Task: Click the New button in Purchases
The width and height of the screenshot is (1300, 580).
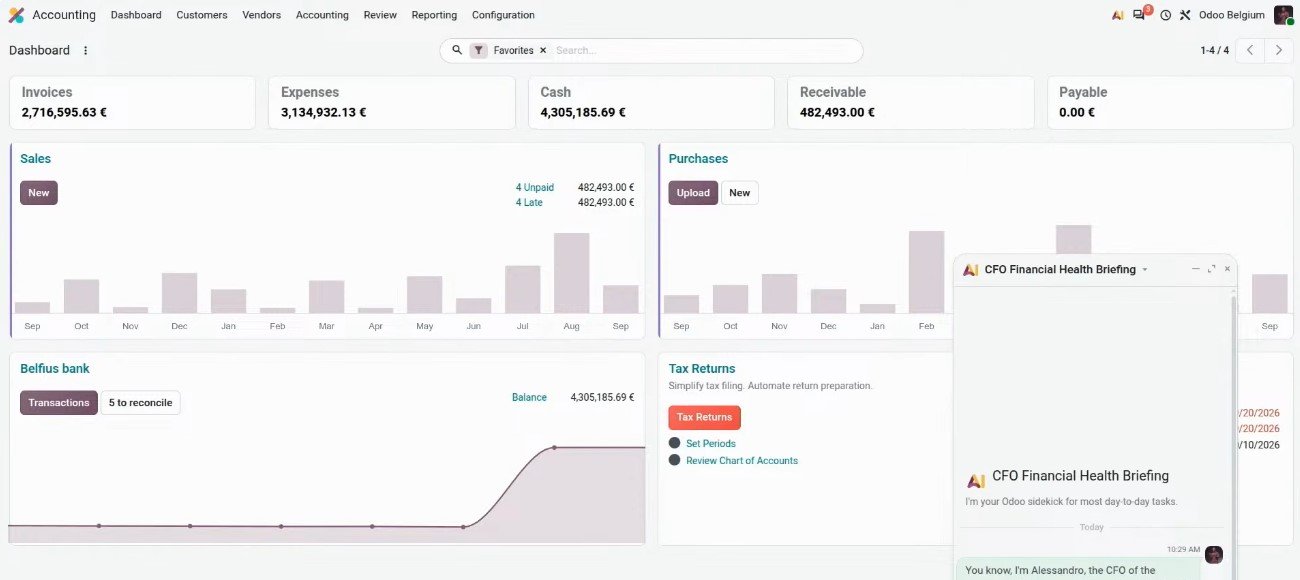Action: click(740, 193)
